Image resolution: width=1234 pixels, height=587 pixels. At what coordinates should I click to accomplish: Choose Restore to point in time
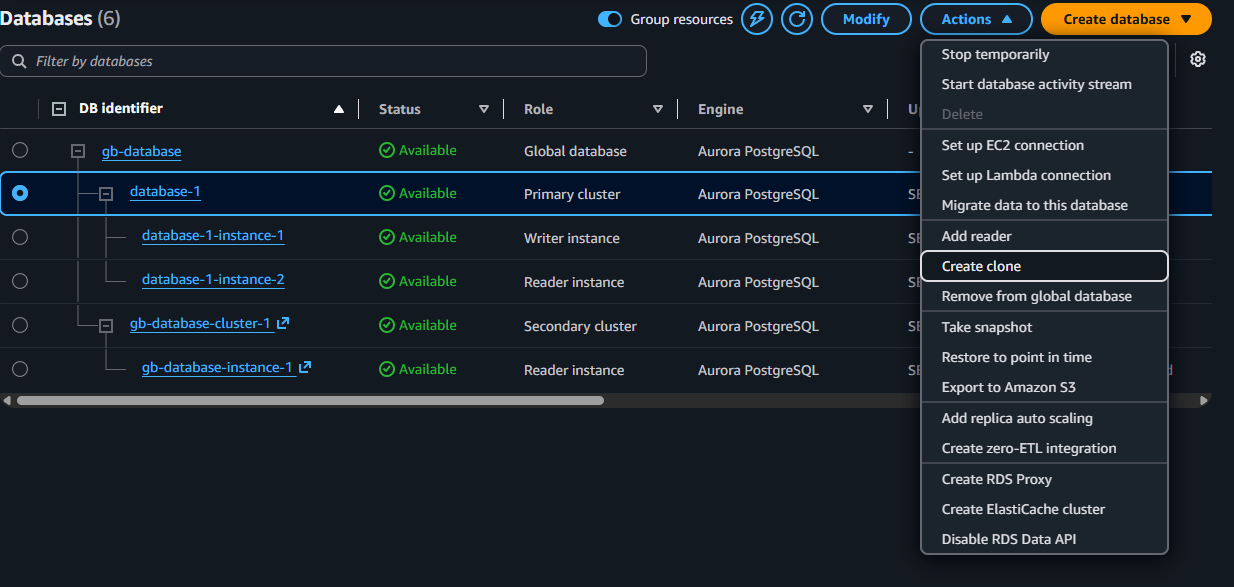coord(1044,357)
